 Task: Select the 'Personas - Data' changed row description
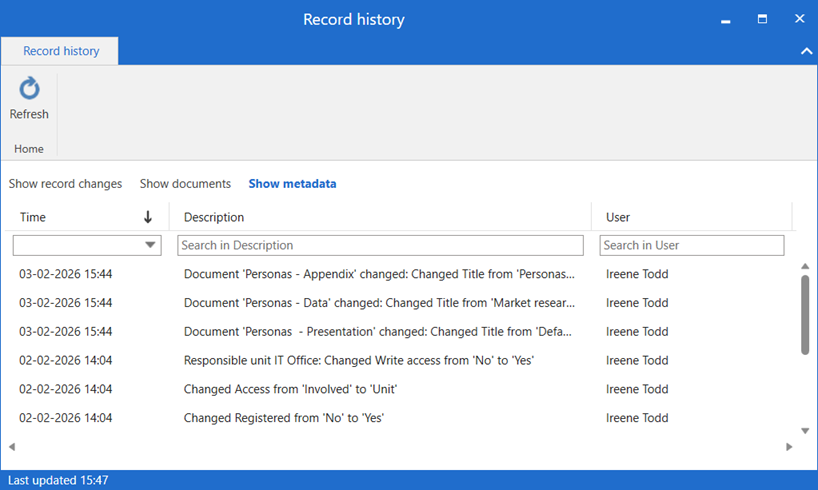tap(379, 303)
